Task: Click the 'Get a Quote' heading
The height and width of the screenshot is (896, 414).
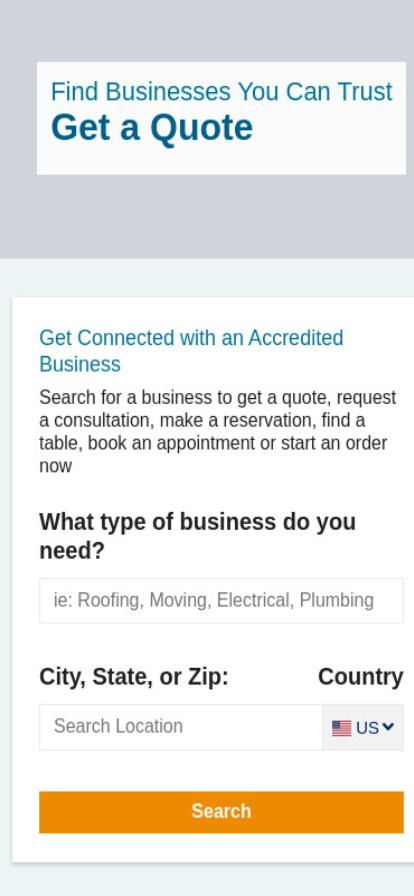Action: [x=152, y=127]
